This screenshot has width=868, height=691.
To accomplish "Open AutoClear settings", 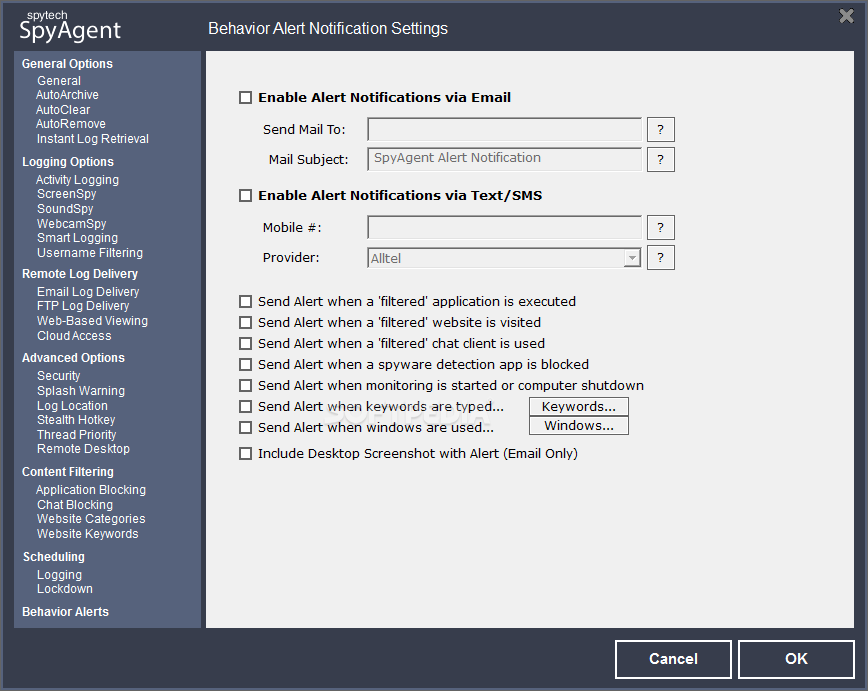I will (x=63, y=110).
